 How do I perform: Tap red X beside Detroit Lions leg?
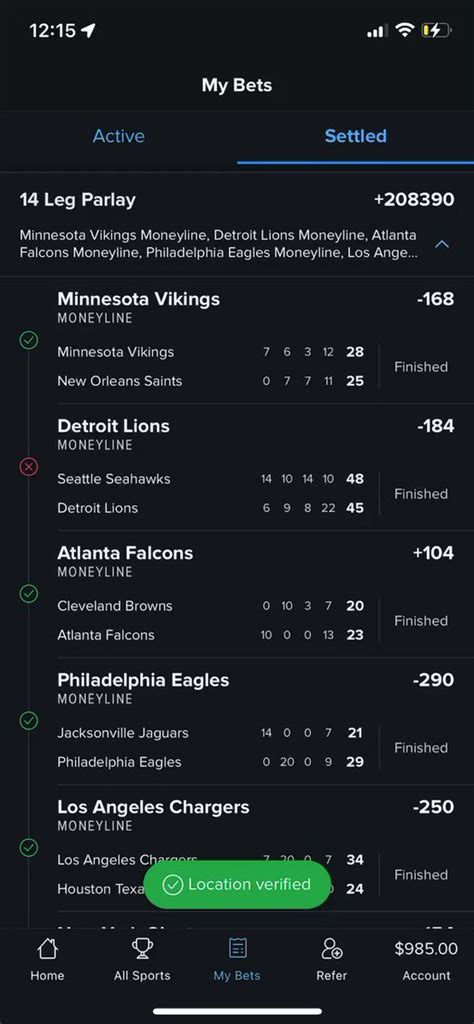pos(29,467)
